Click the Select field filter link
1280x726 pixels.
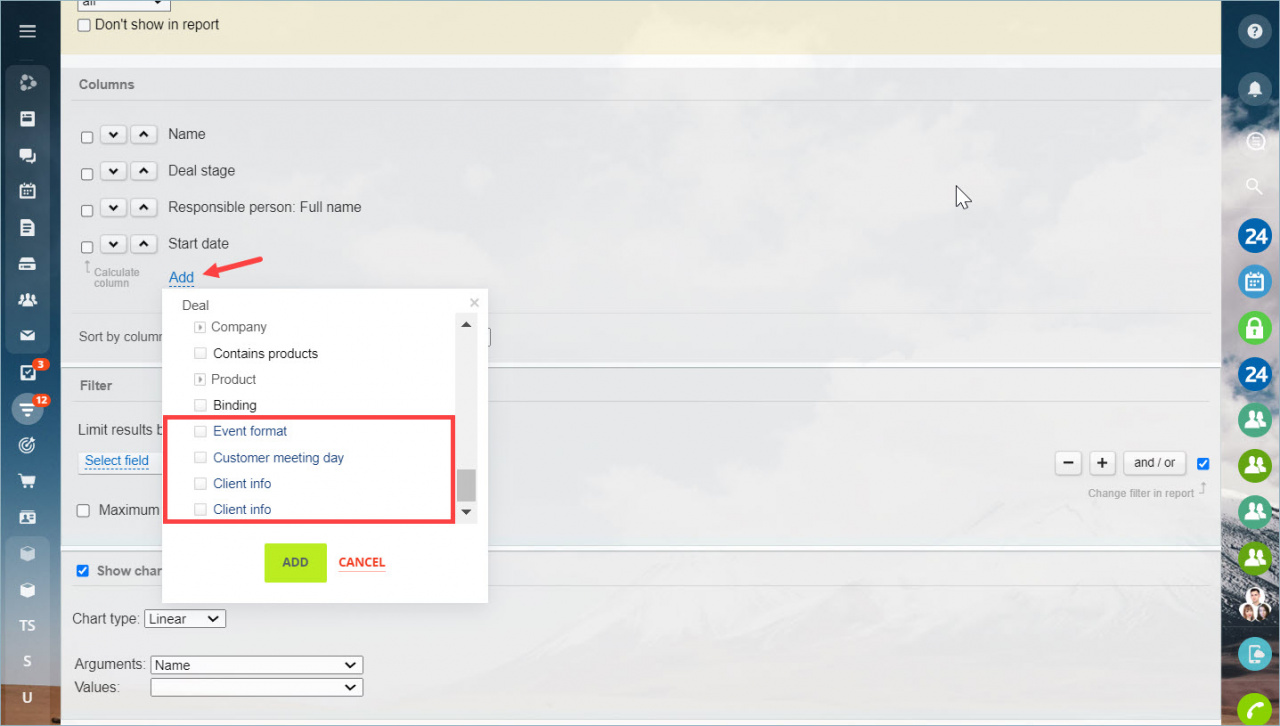tap(116, 461)
